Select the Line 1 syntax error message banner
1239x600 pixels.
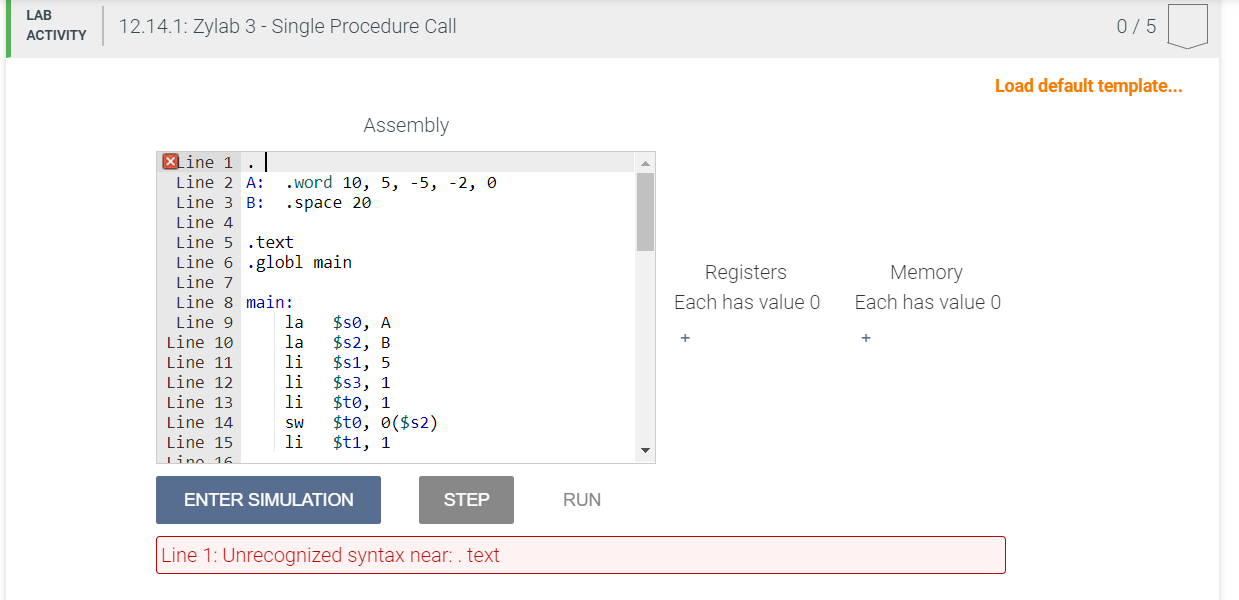pos(580,554)
